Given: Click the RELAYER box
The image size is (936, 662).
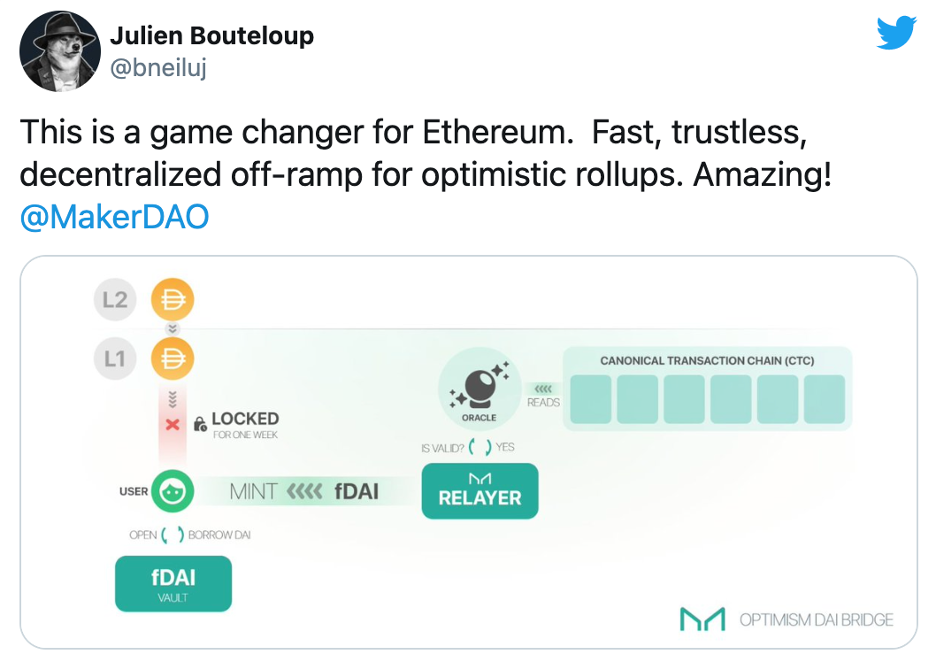Looking at the screenshot, I should pyautogui.click(x=480, y=491).
